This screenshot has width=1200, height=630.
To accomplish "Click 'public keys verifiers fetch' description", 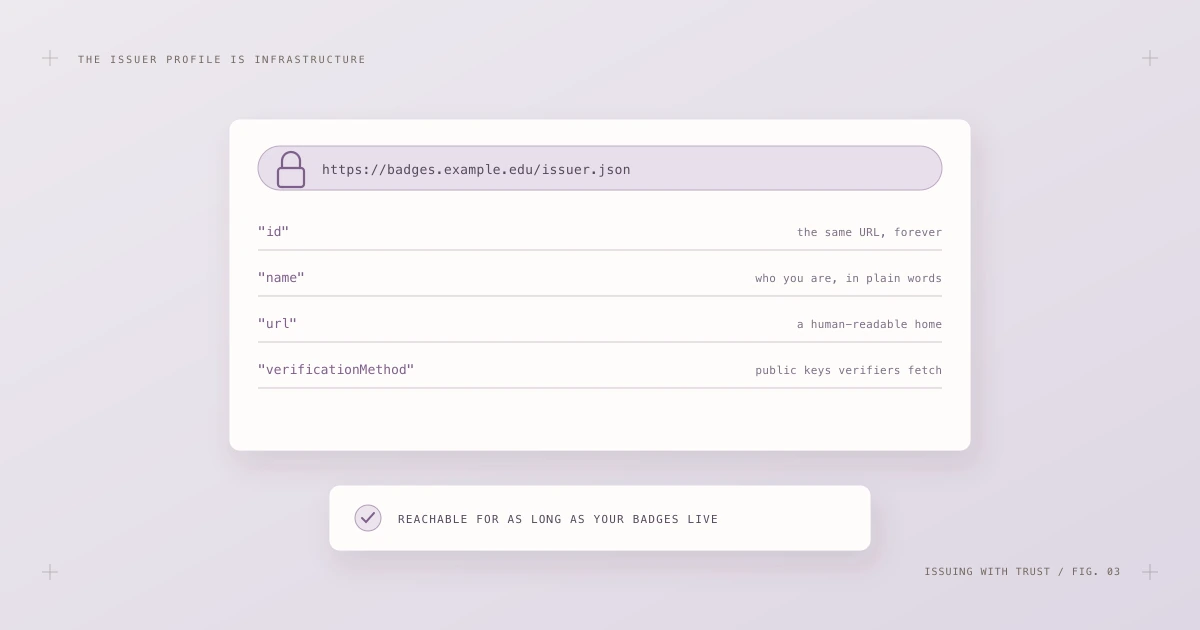I will [x=848, y=370].
